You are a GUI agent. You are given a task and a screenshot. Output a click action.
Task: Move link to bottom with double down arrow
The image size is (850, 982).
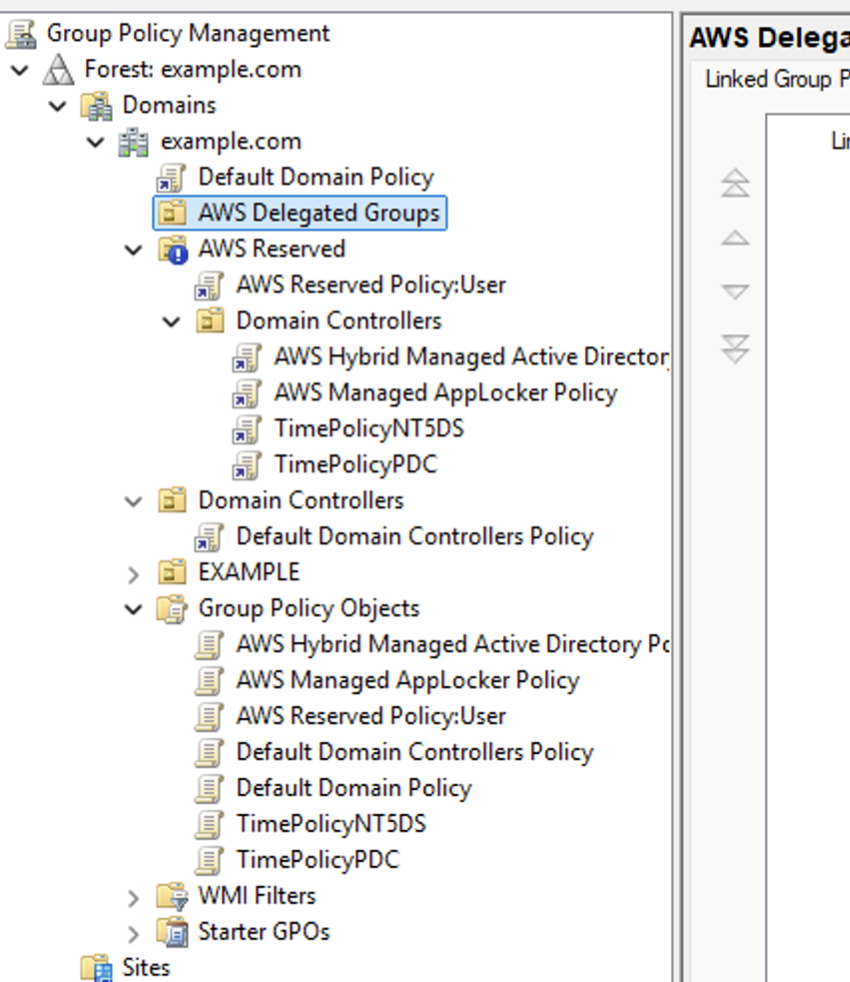coord(735,348)
